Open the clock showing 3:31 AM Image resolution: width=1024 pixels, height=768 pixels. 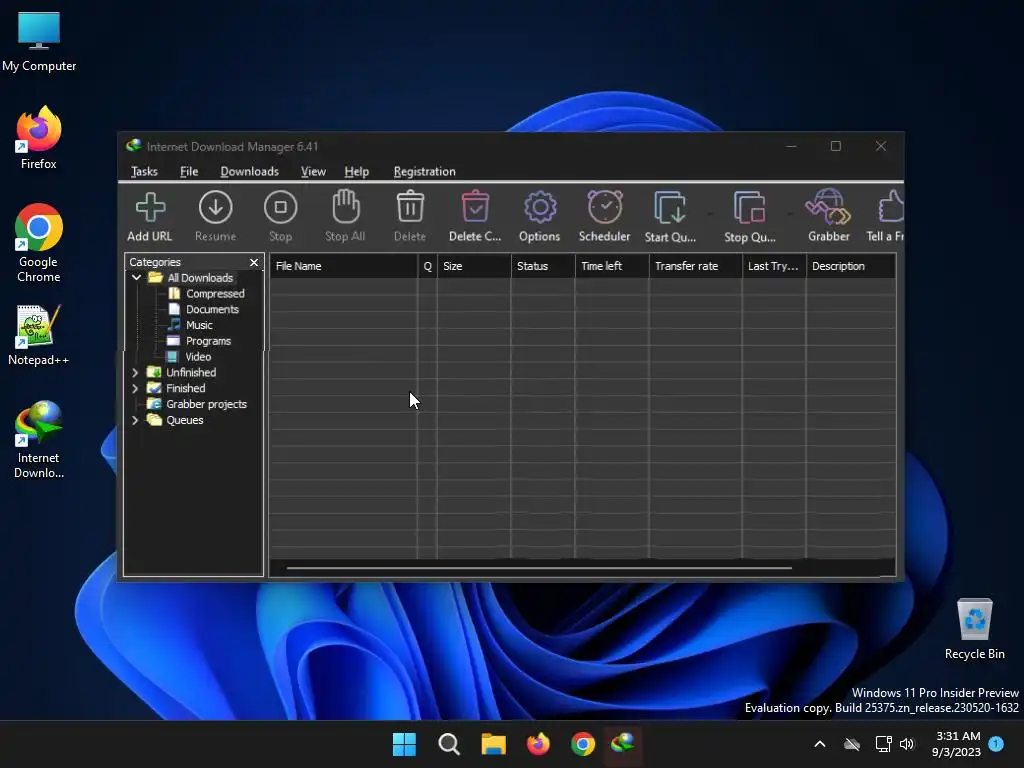coord(956,744)
